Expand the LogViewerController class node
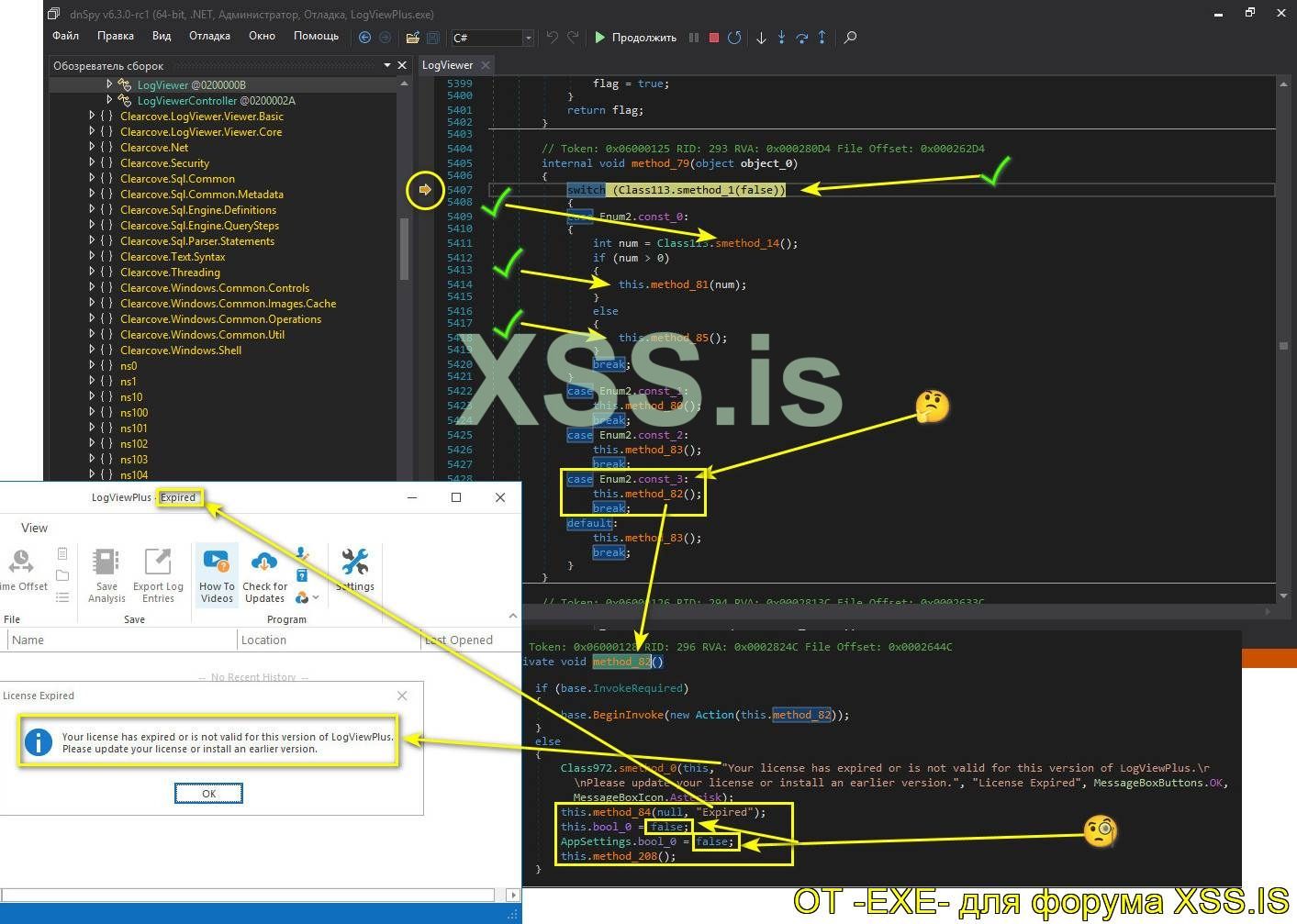The image size is (1297, 924). pyautogui.click(x=109, y=100)
